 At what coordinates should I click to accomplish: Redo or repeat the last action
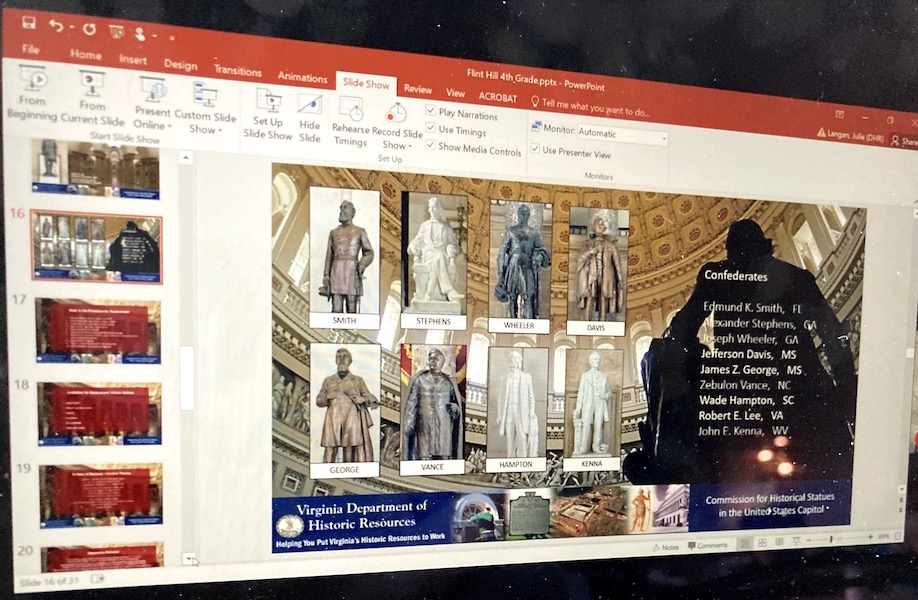coord(89,28)
